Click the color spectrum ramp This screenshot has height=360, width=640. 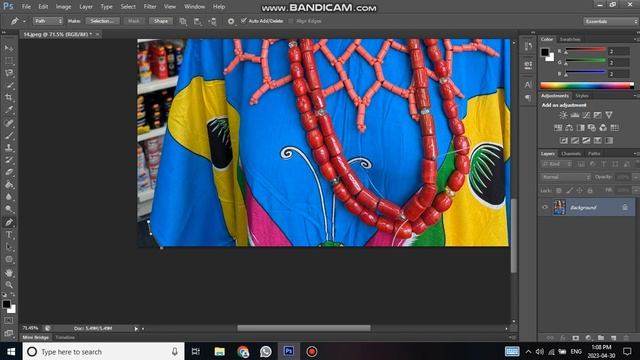click(x=587, y=86)
